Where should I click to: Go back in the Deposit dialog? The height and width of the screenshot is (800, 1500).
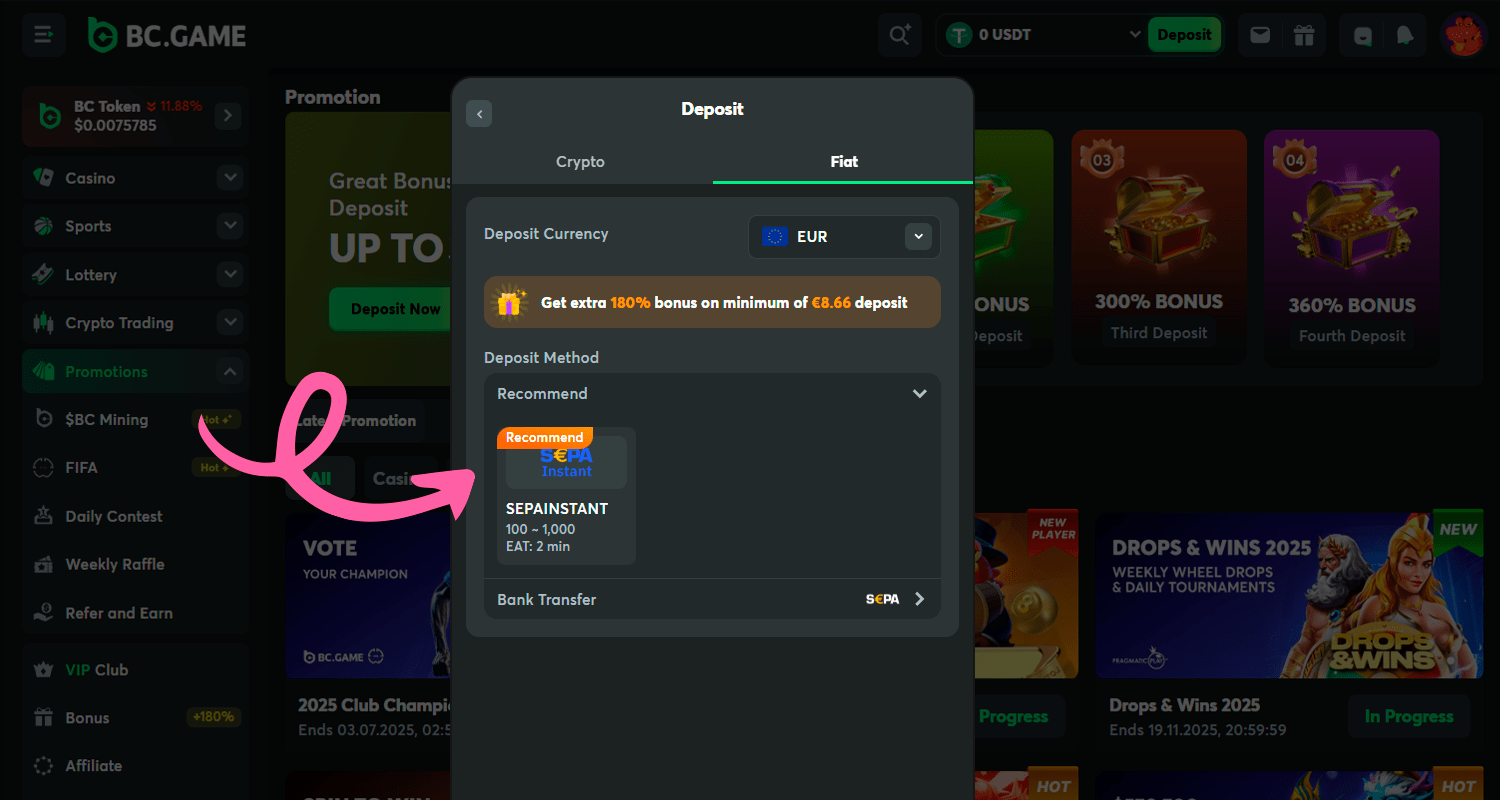click(x=479, y=113)
